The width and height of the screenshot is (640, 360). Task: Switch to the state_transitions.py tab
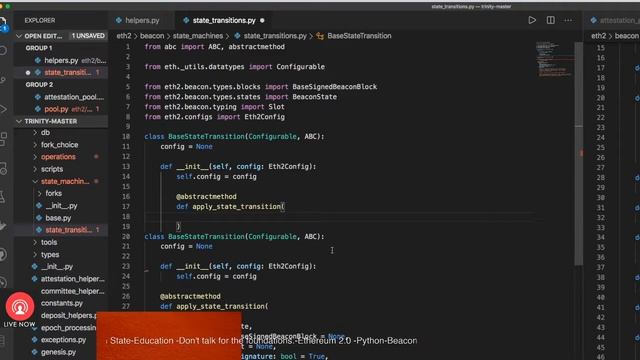click(224, 20)
